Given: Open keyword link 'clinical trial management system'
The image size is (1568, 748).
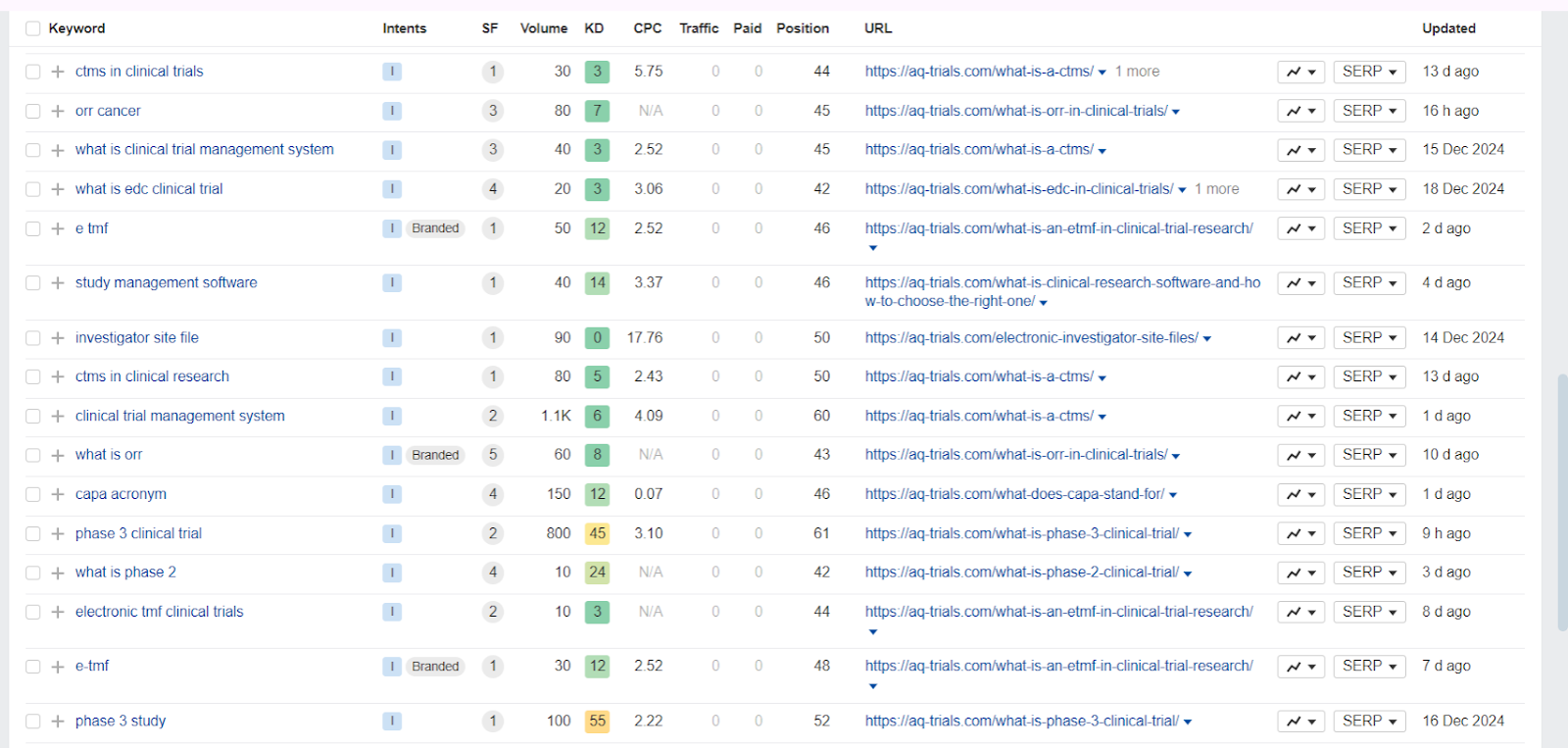Looking at the screenshot, I should [180, 416].
